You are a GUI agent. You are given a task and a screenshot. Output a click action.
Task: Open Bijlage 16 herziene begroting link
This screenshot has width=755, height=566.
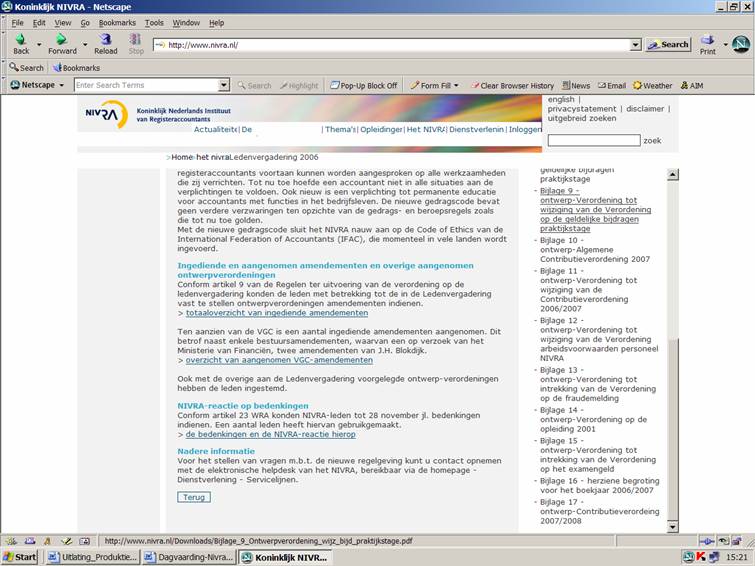tap(599, 486)
